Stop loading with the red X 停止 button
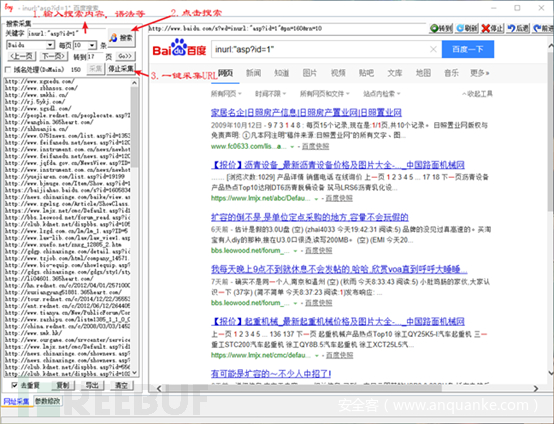554x424 pixels. click(492, 28)
